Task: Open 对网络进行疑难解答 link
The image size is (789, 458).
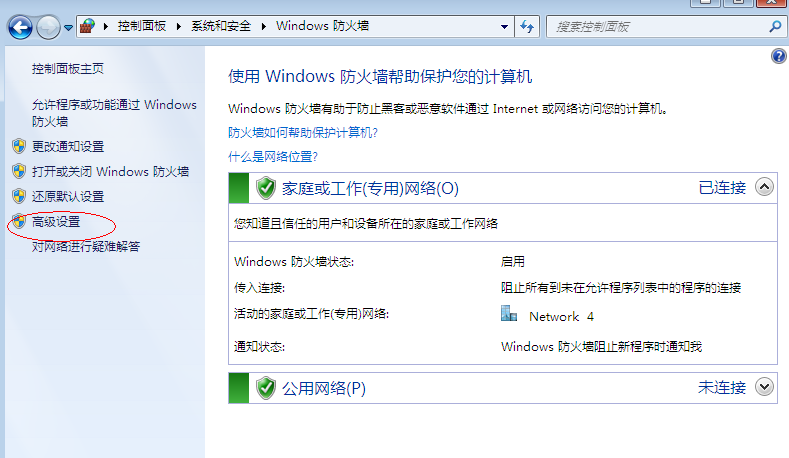Action: pos(86,247)
